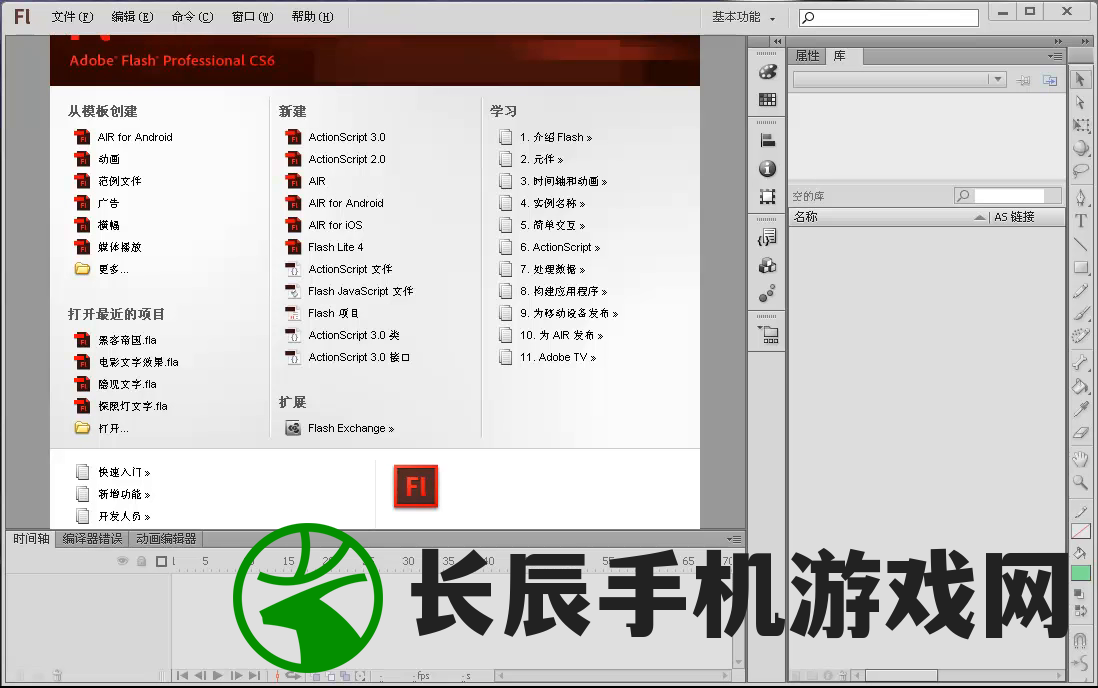Select the Zoom magnifier tool

[1080, 482]
